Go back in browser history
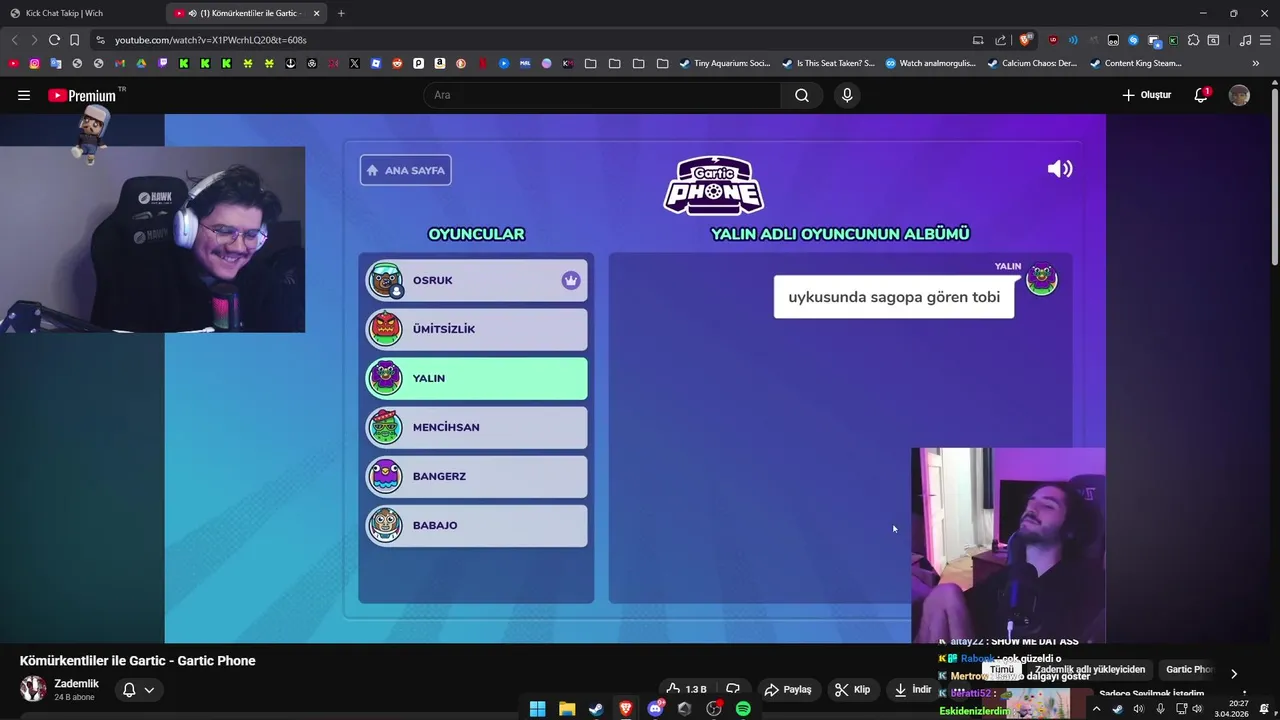 (x=14, y=40)
